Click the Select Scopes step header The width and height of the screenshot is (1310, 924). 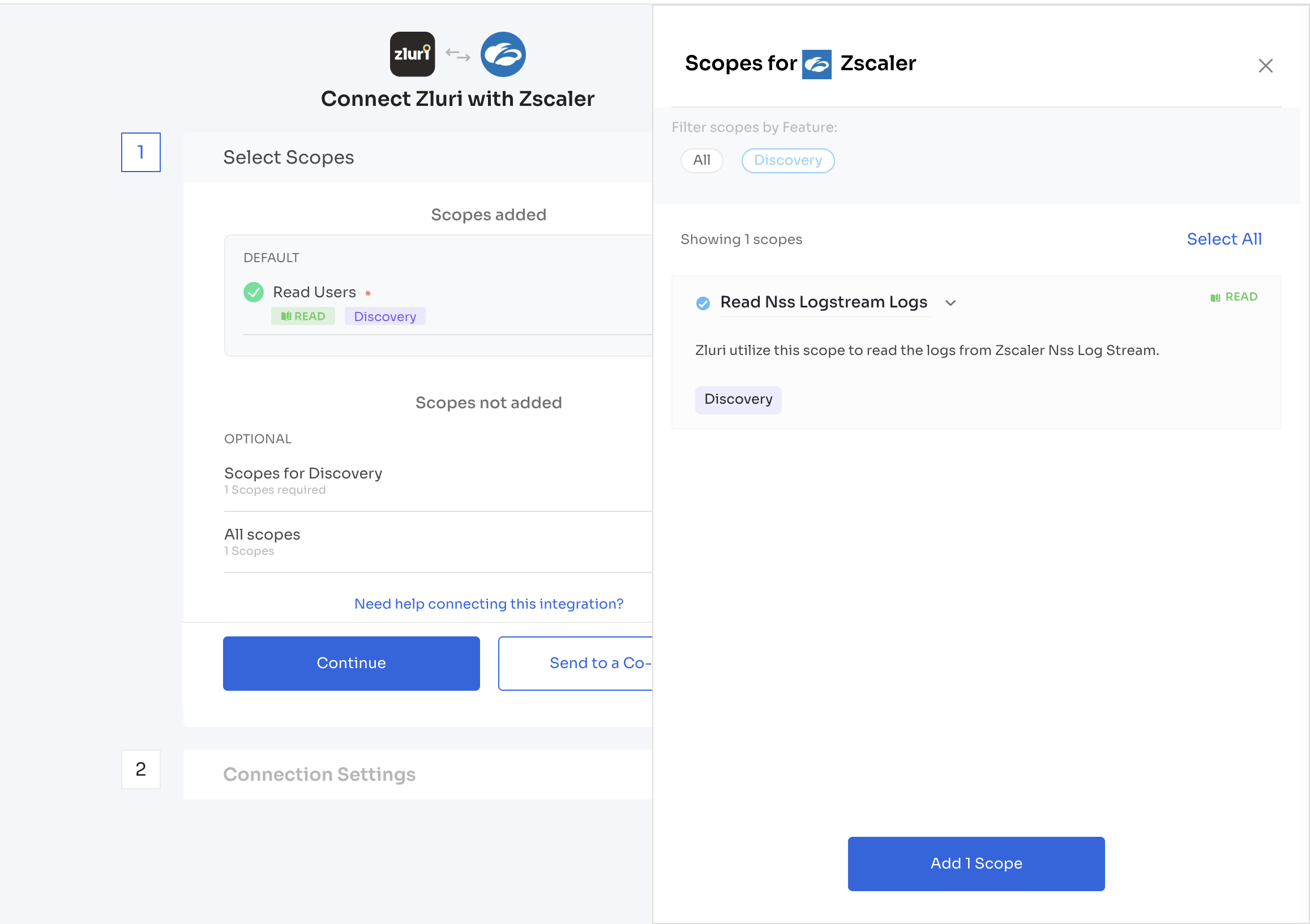(417, 157)
